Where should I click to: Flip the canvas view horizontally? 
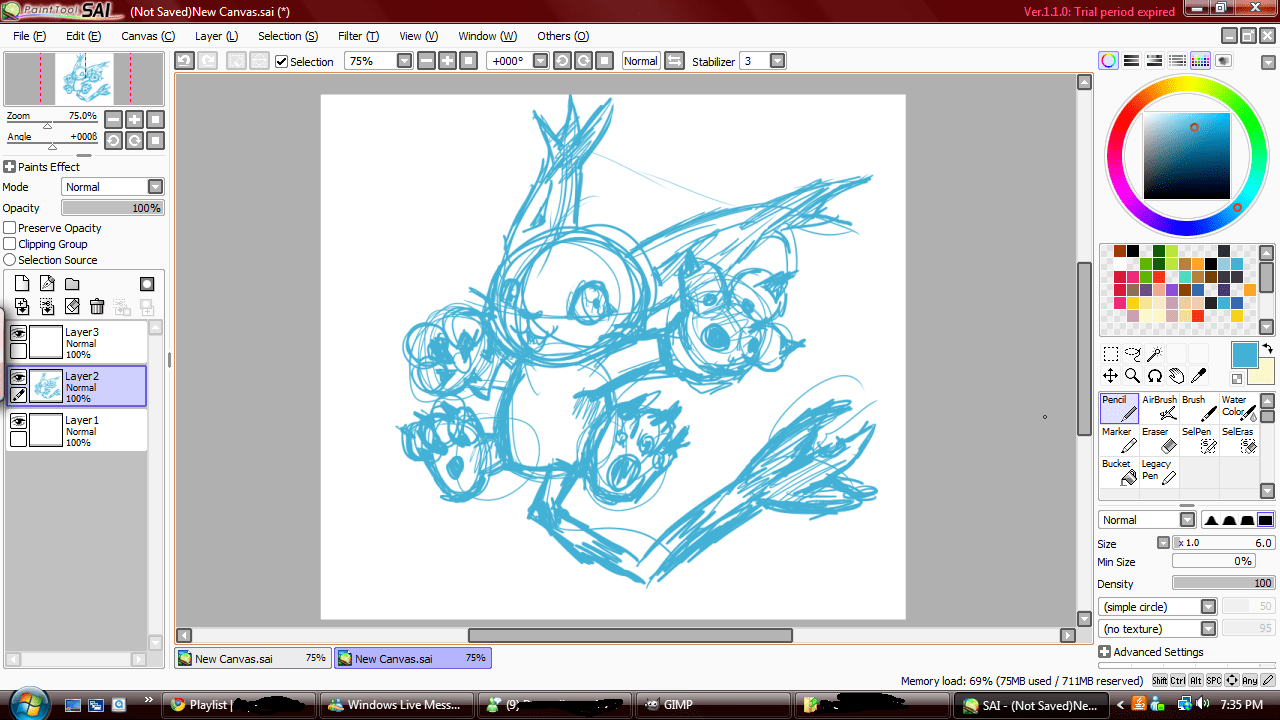(674, 61)
